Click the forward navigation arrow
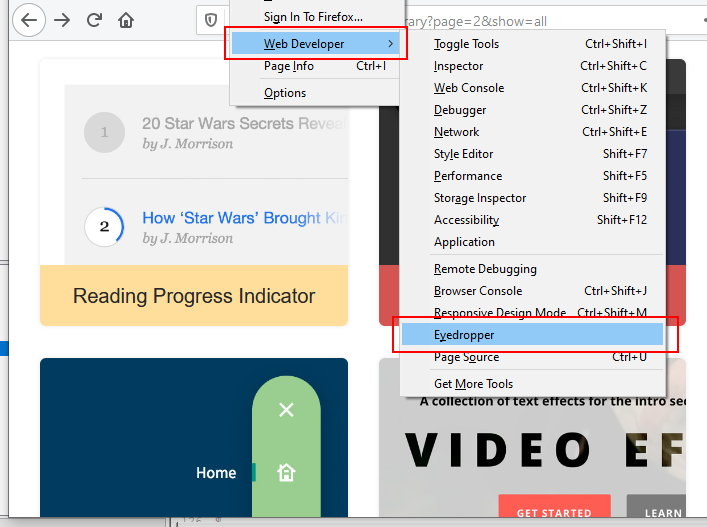This screenshot has height=527, width=707. [x=62, y=20]
